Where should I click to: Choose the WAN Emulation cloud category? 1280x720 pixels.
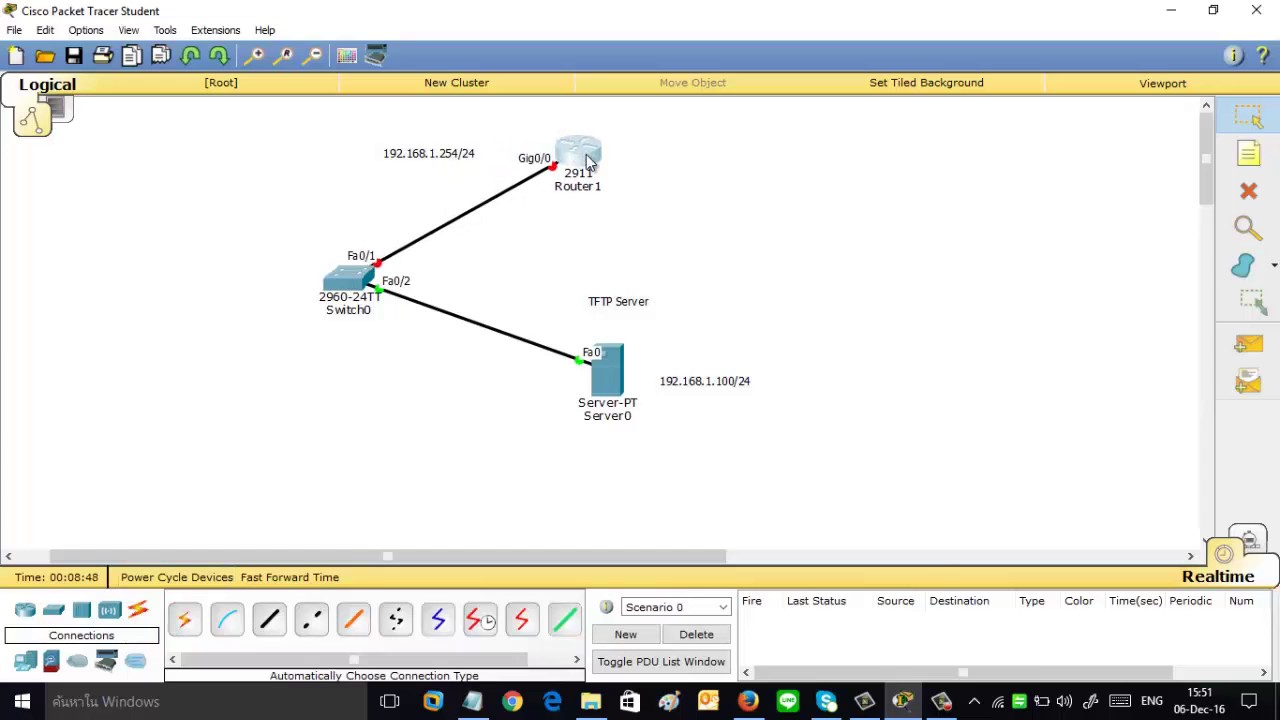click(x=78, y=660)
